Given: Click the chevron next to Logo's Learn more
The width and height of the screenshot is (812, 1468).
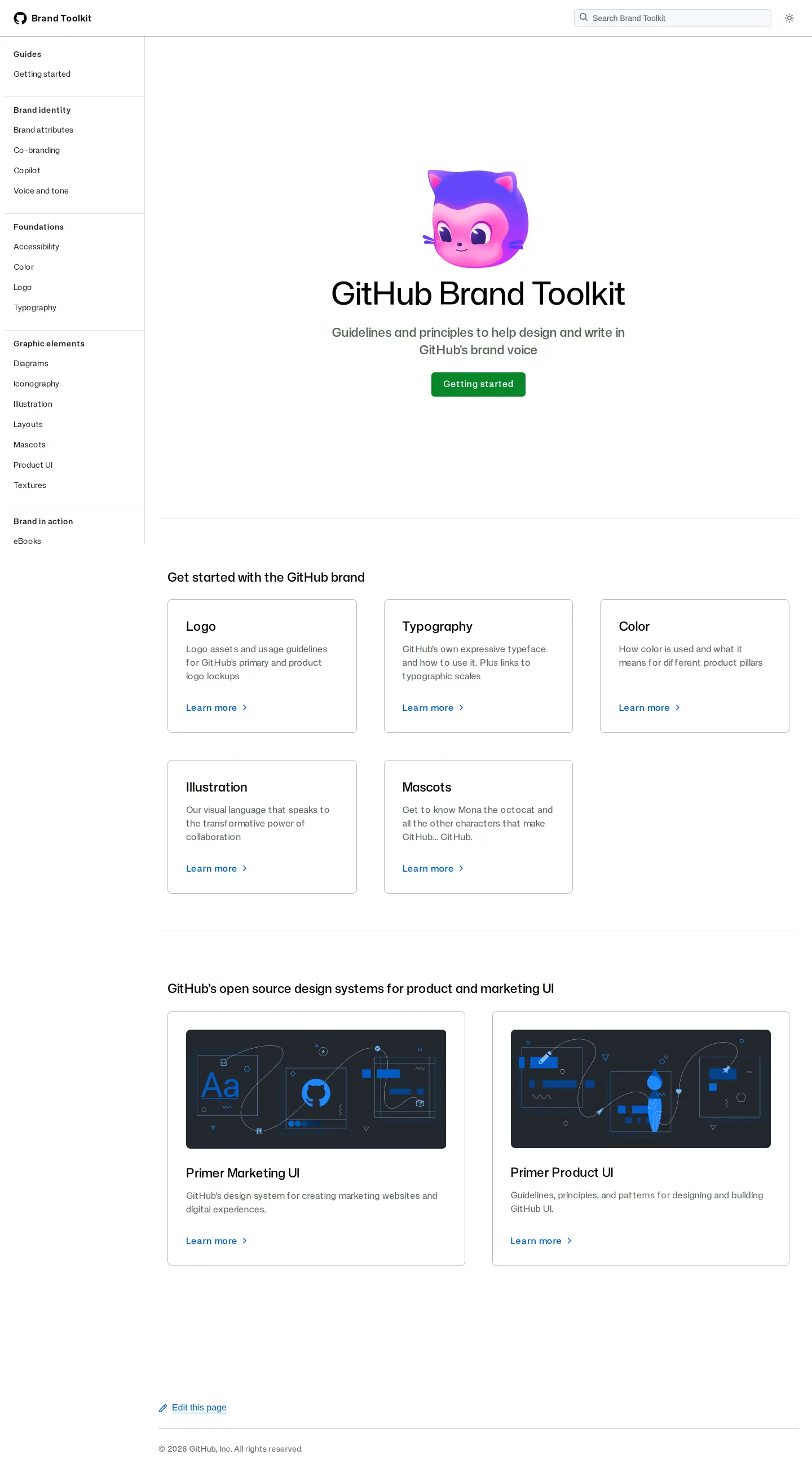Looking at the screenshot, I should tap(245, 708).
